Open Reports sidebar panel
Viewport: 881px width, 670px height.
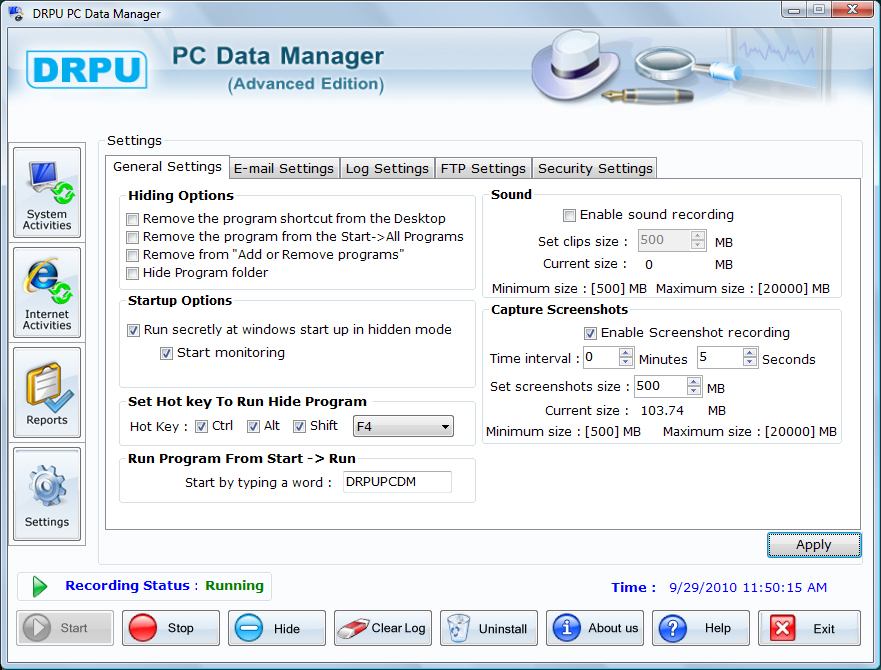[47, 392]
